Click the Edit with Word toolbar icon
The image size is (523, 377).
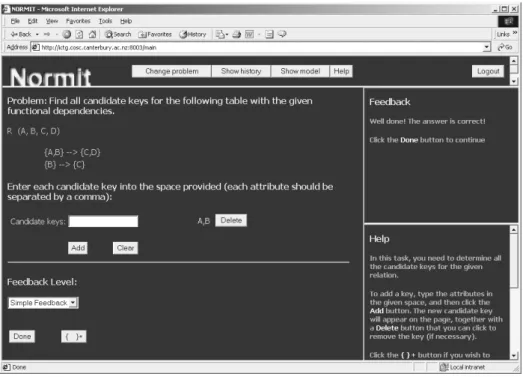point(249,34)
